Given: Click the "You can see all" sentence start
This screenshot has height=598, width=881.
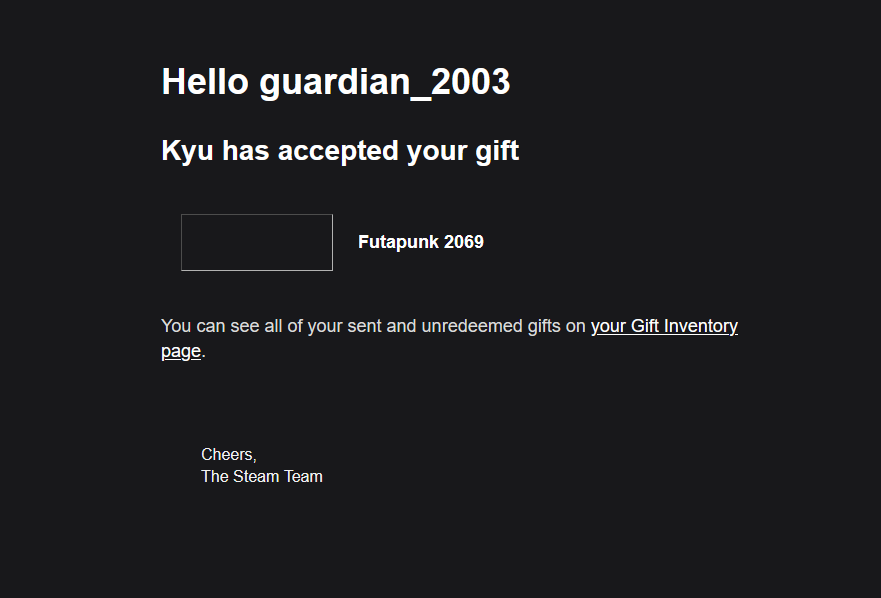Looking at the screenshot, I should click(x=221, y=326).
